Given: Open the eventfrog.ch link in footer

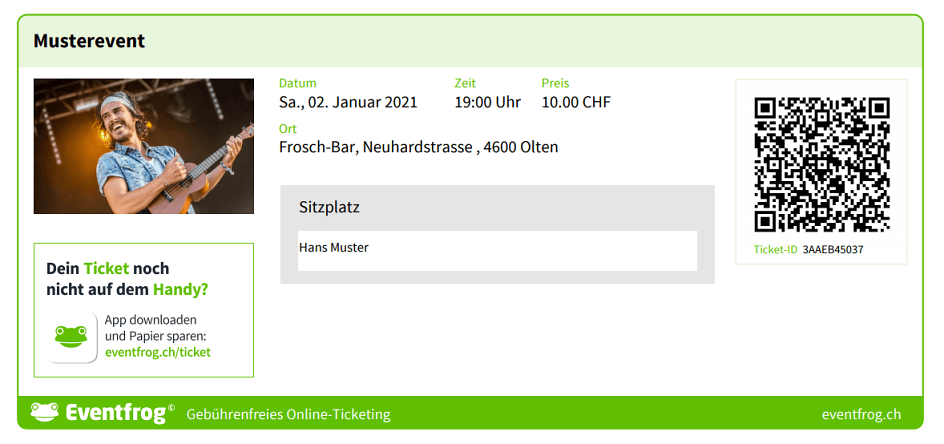Looking at the screenshot, I should pos(861,414).
